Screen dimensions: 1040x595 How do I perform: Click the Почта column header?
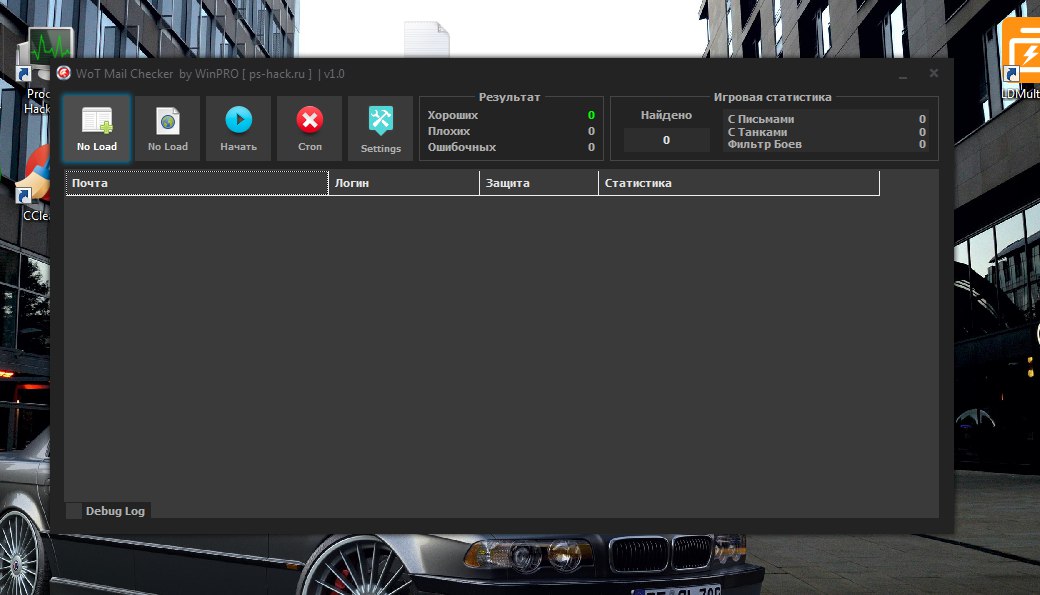tap(197, 183)
